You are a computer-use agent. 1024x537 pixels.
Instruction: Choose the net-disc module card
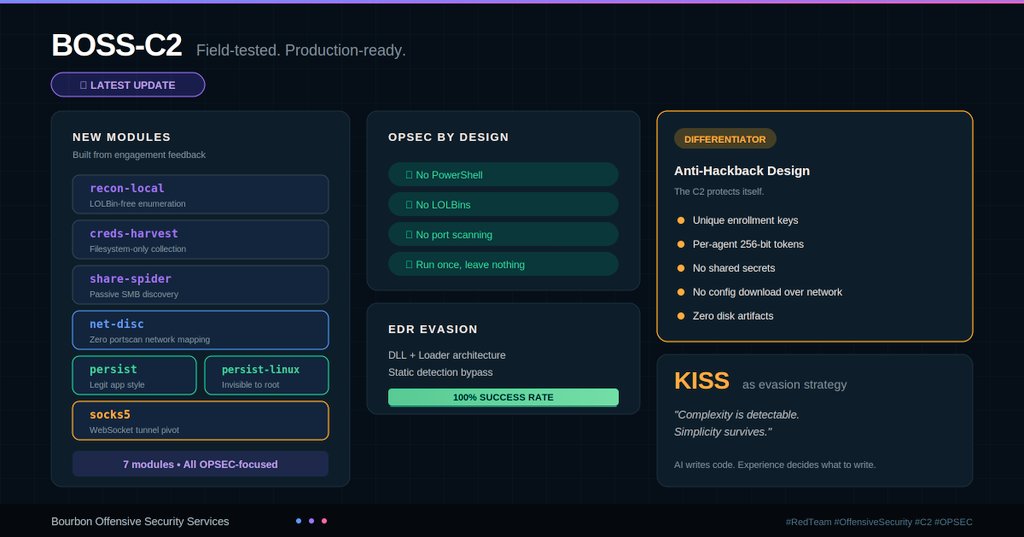200,330
